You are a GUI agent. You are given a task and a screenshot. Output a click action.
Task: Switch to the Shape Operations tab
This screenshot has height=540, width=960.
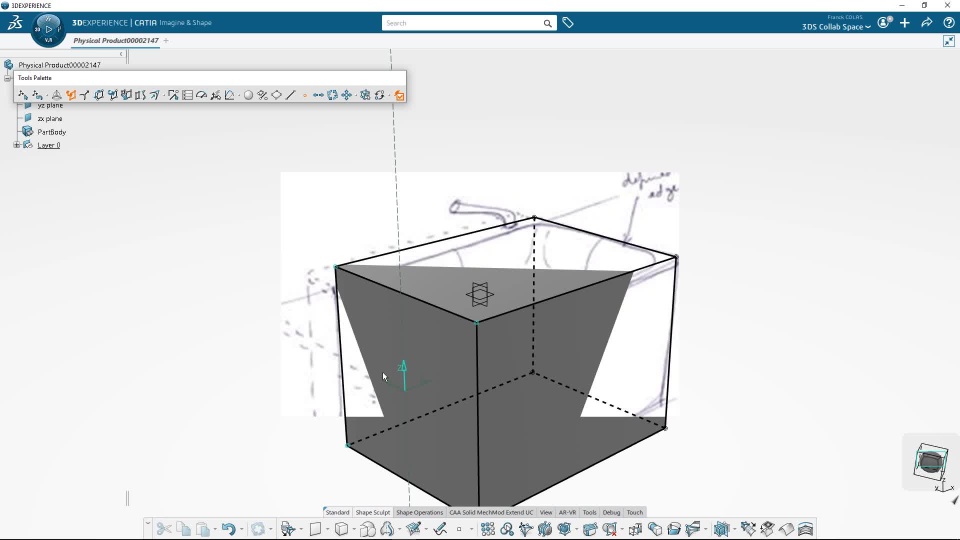[x=419, y=512]
